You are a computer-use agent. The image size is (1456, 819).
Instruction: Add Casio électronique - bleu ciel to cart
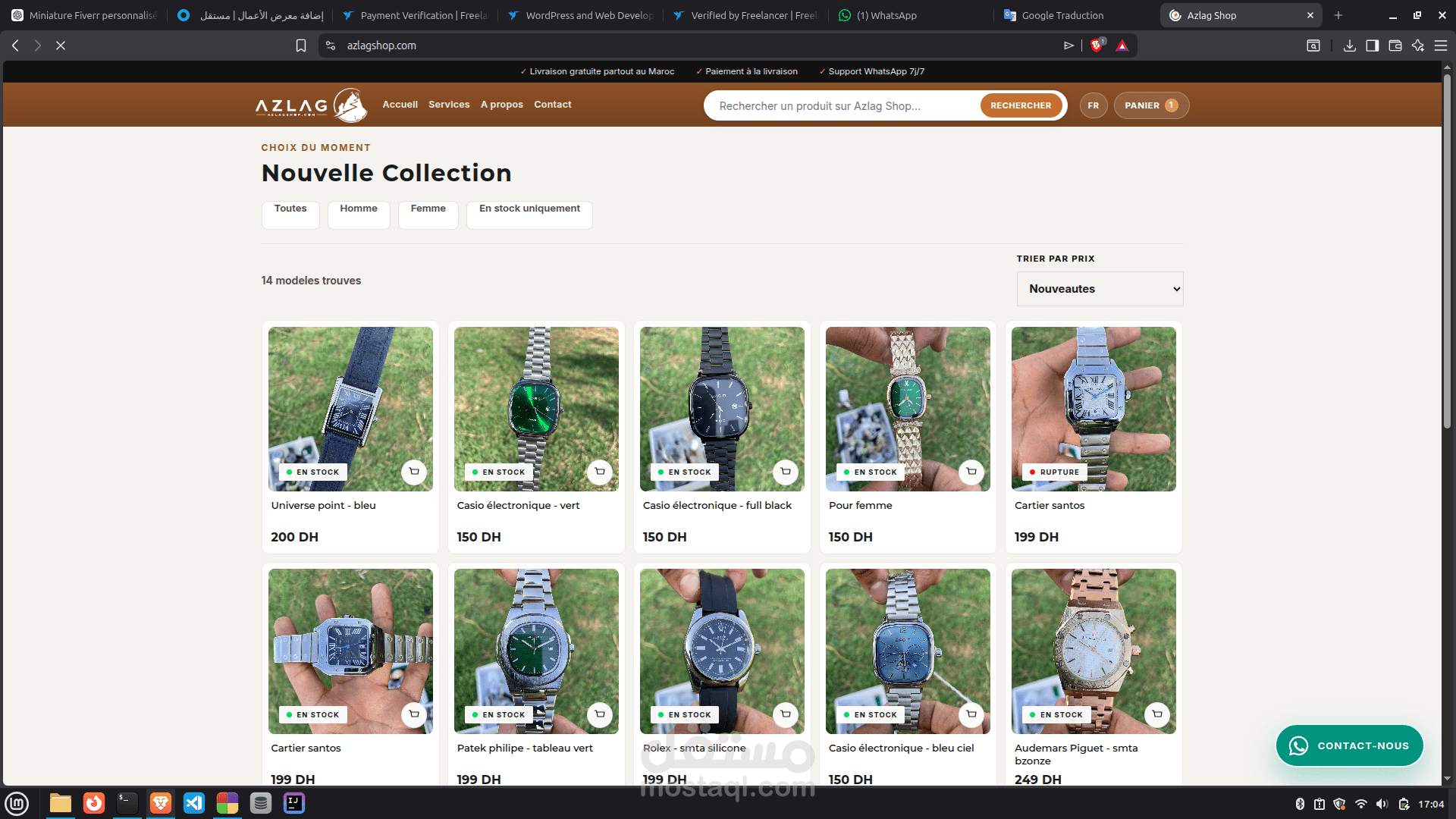[971, 714]
